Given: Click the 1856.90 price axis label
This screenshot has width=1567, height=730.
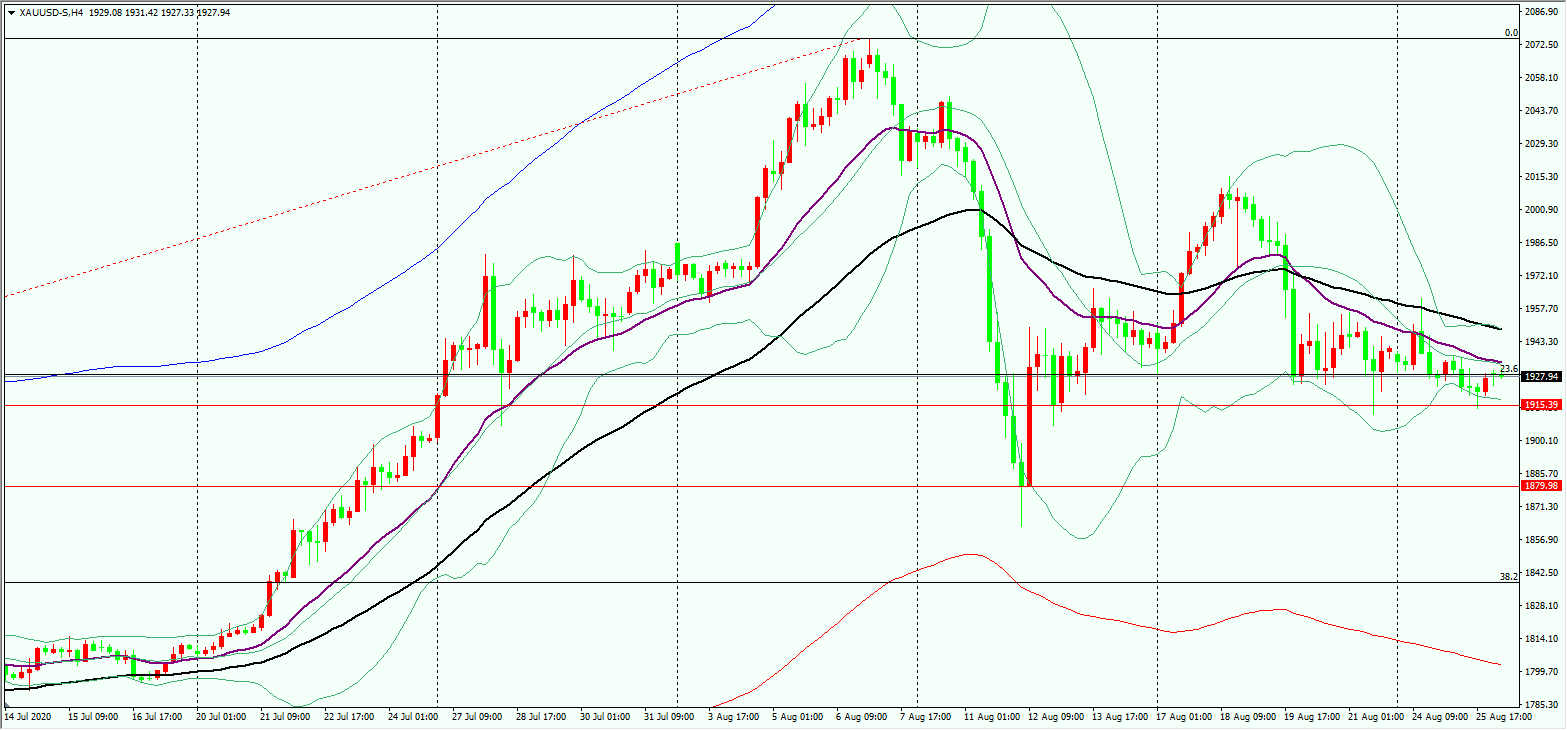Looking at the screenshot, I should point(1542,540).
